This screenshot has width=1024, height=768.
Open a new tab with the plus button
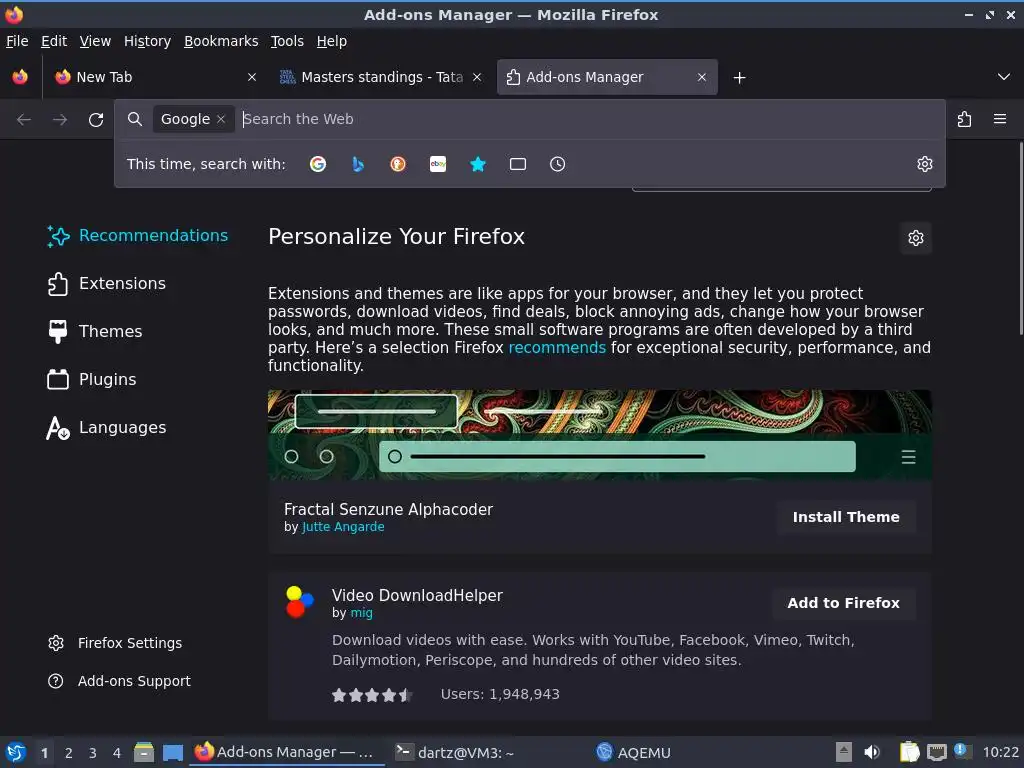[x=739, y=78]
